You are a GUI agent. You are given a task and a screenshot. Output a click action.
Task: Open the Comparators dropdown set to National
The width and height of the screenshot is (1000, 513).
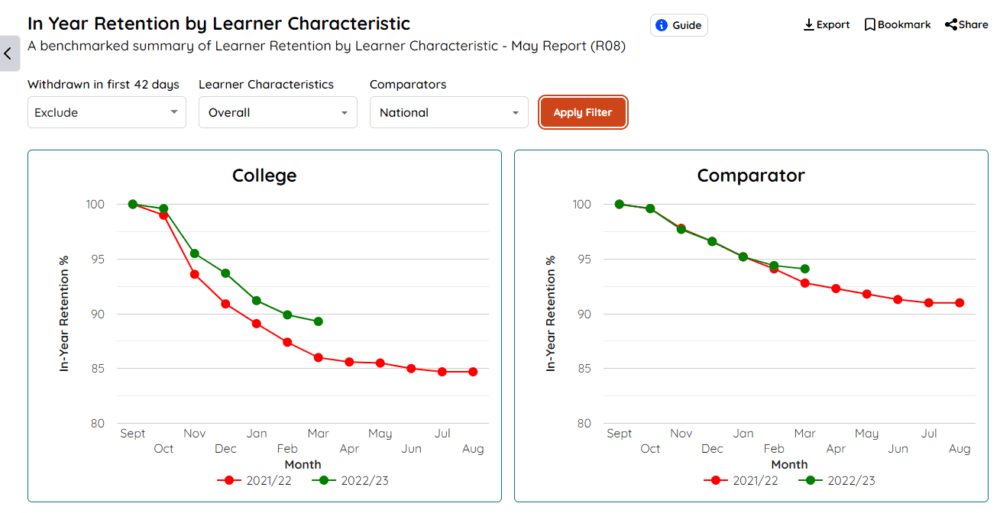click(449, 113)
